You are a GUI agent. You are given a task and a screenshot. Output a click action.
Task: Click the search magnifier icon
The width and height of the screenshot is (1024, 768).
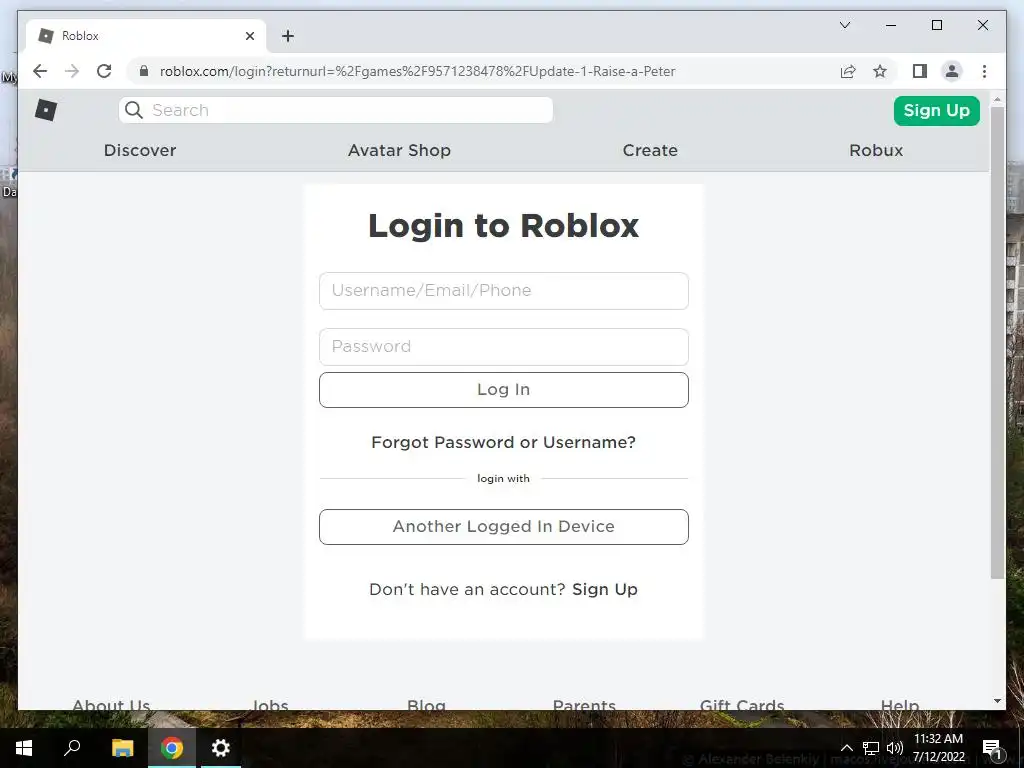(133, 110)
